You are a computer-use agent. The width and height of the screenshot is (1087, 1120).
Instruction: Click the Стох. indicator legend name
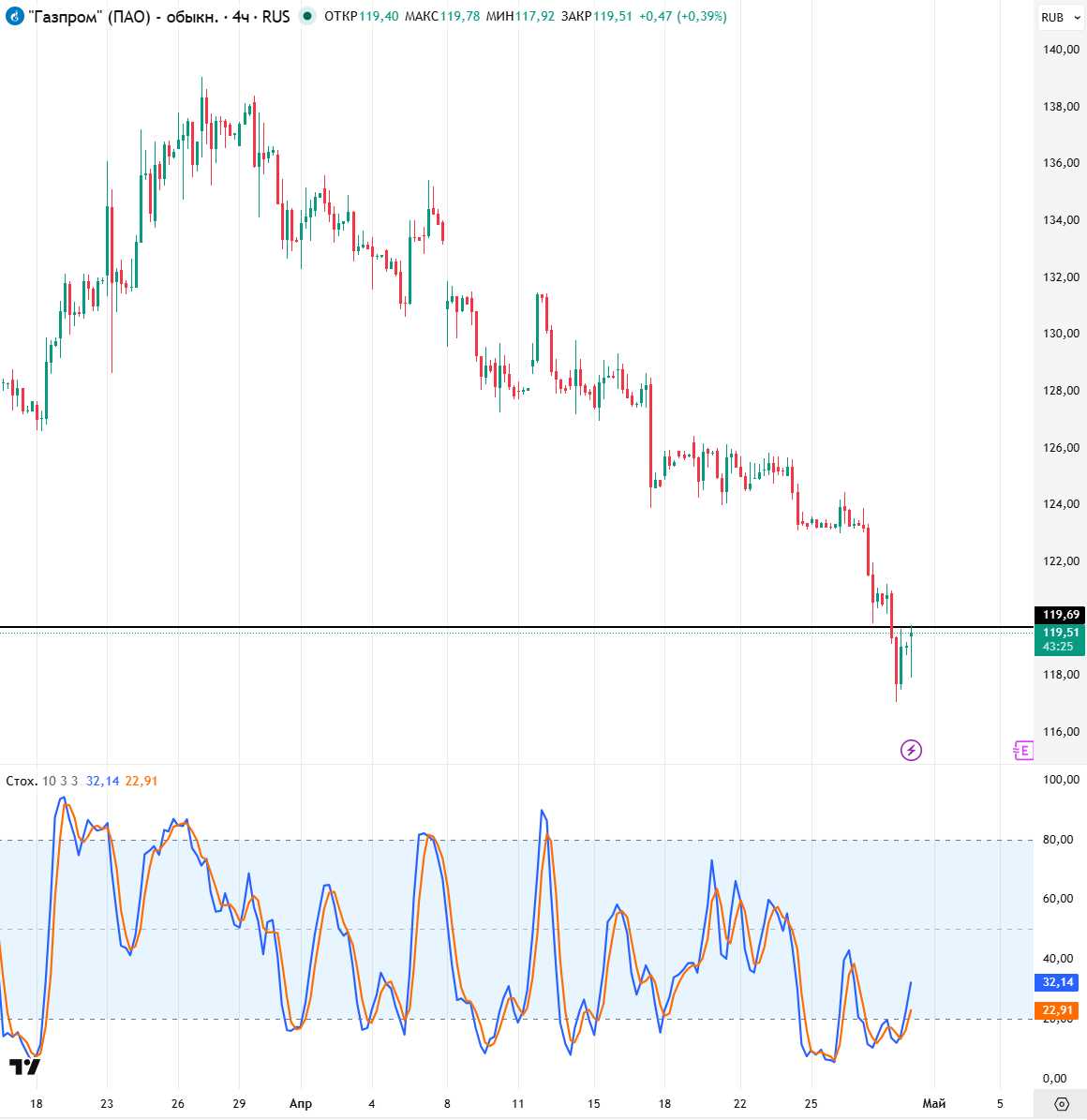22,781
